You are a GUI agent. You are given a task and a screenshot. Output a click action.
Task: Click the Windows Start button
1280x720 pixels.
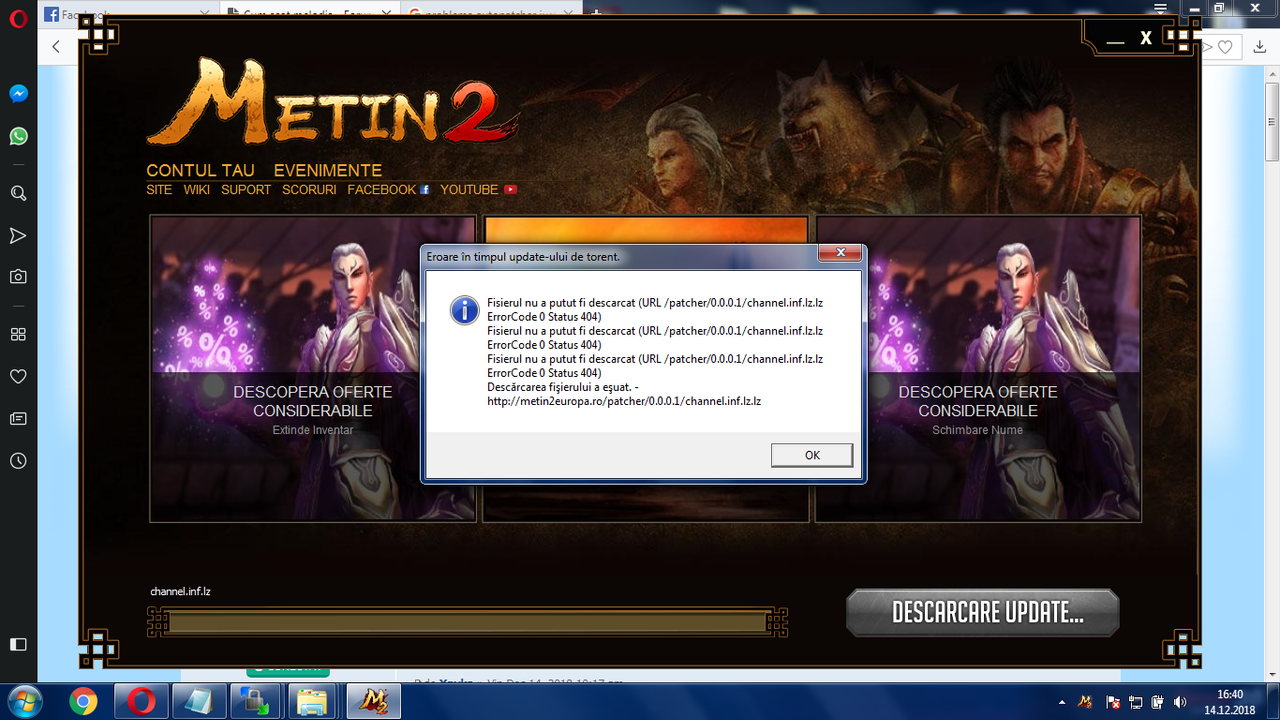[x=26, y=700]
